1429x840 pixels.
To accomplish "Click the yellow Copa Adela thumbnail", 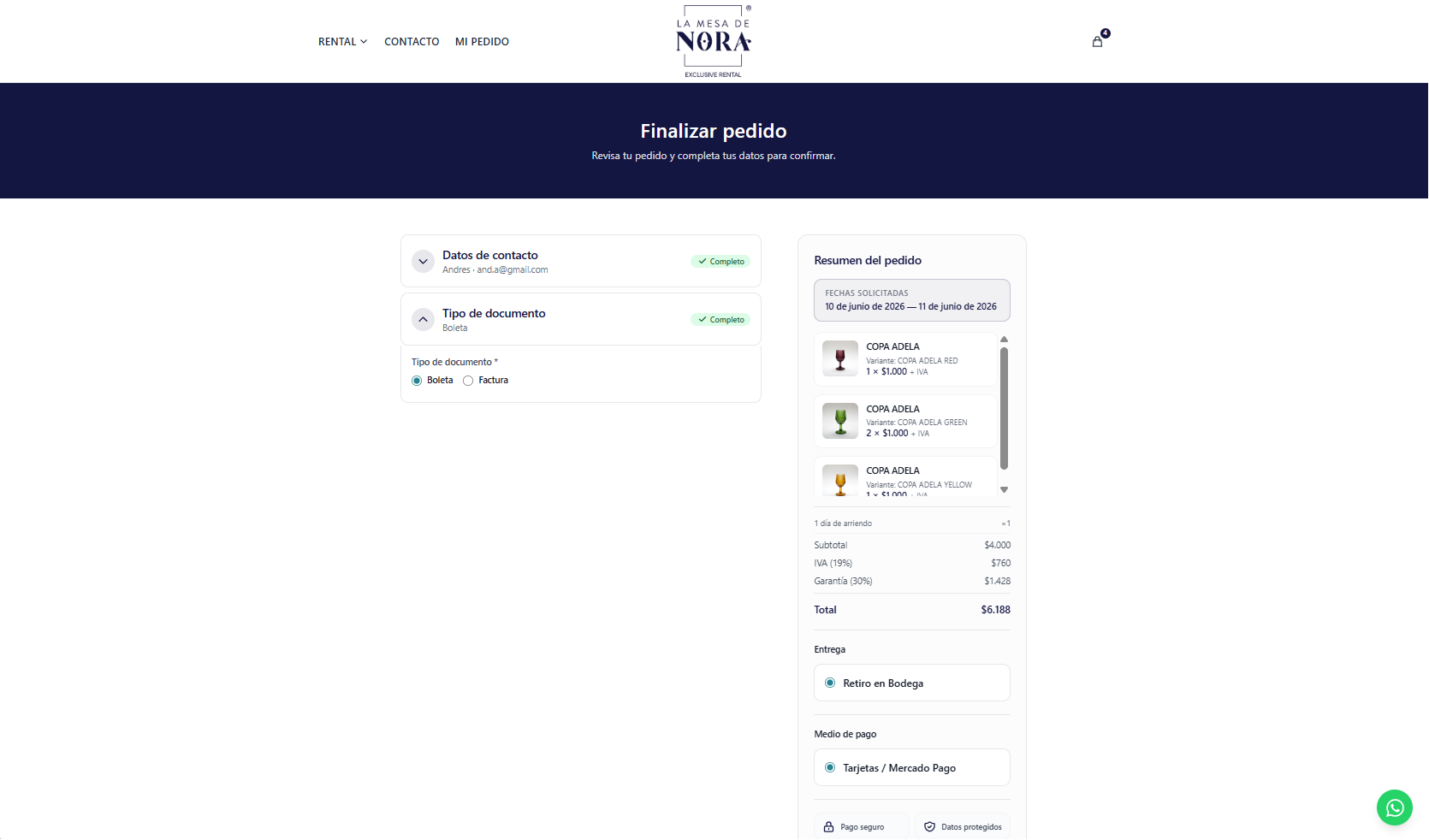I will 840,481.
